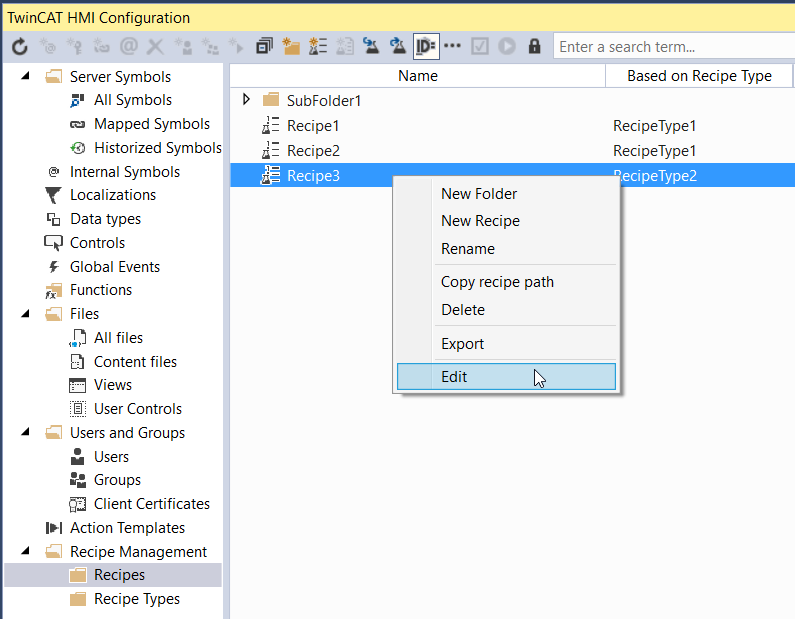Choose New Recipe from context menu
The image size is (795, 619).
click(506, 221)
